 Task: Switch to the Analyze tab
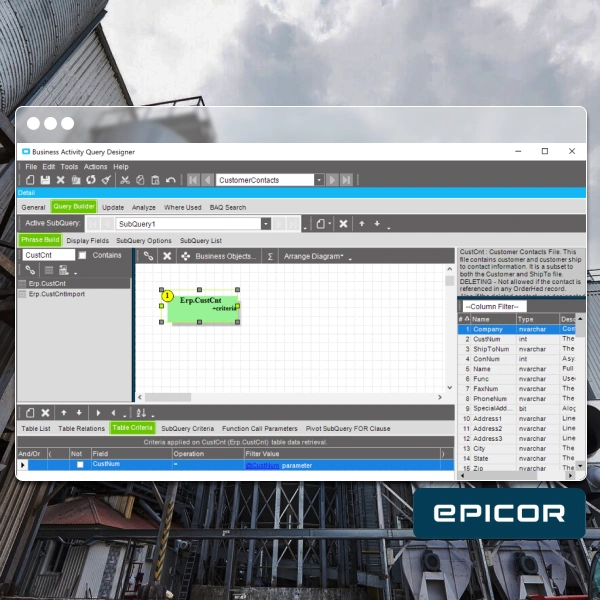click(x=143, y=207)
